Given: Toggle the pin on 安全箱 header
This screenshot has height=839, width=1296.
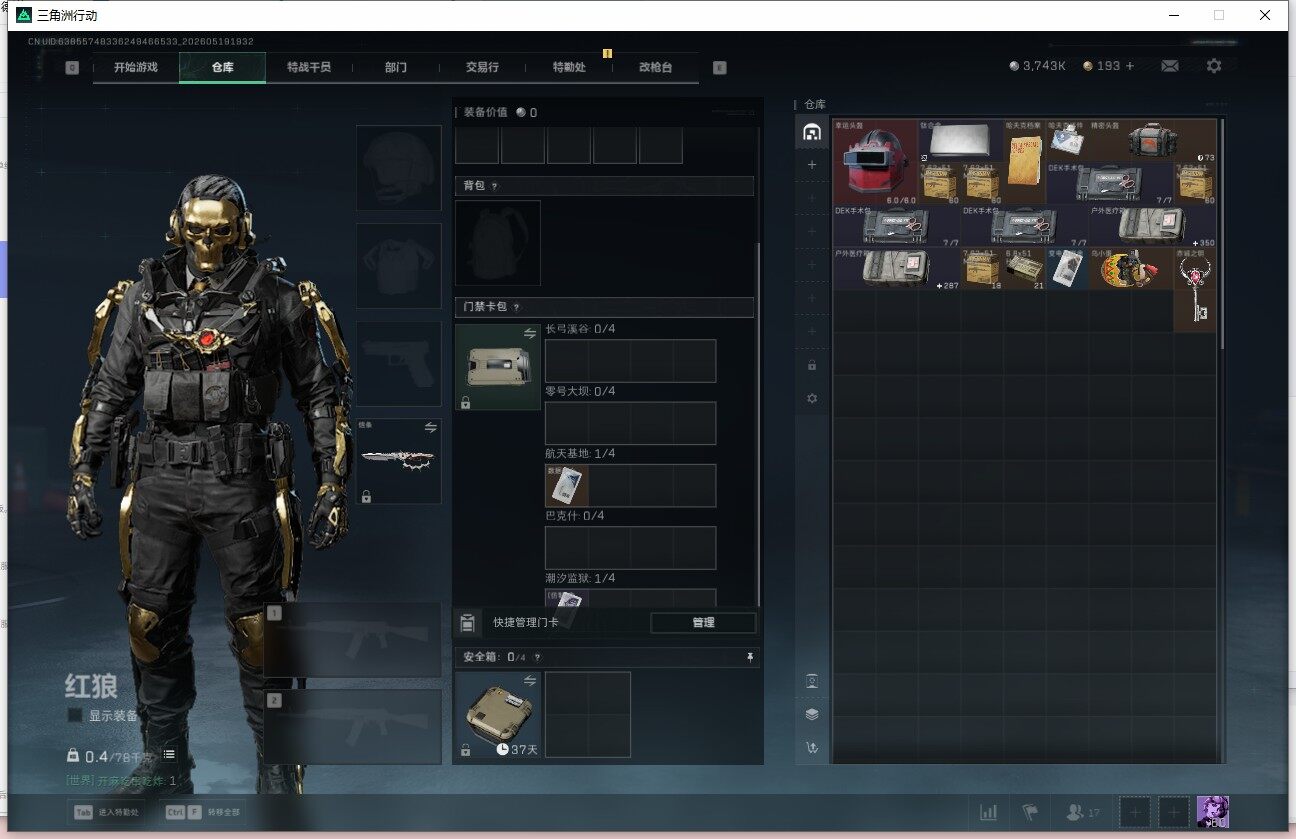Looking at the screenshot, I should (750, 657).
